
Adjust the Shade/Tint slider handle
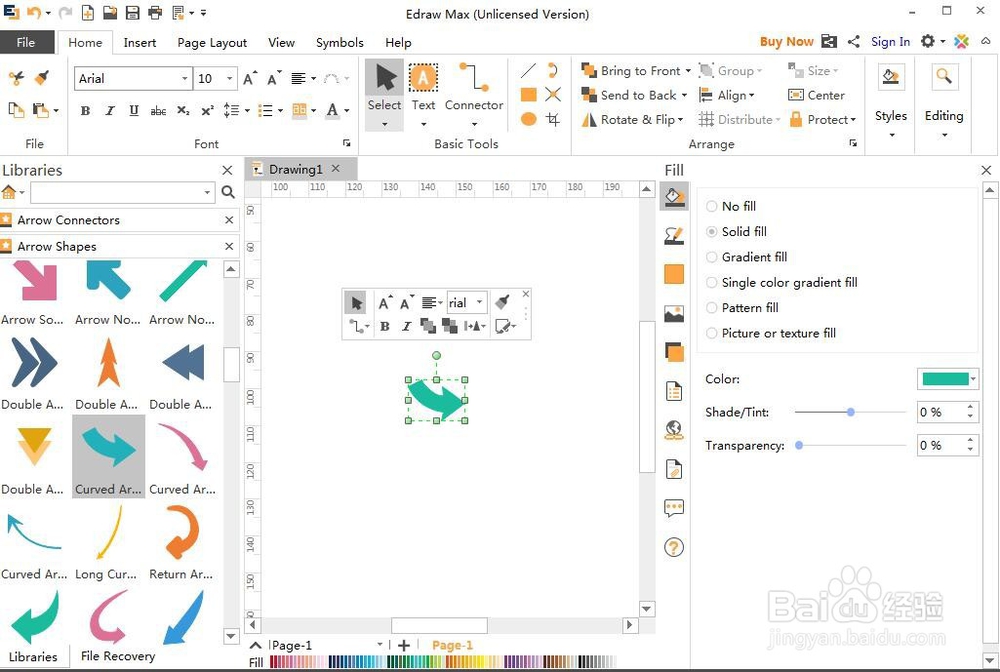click(x=850, y=412)
